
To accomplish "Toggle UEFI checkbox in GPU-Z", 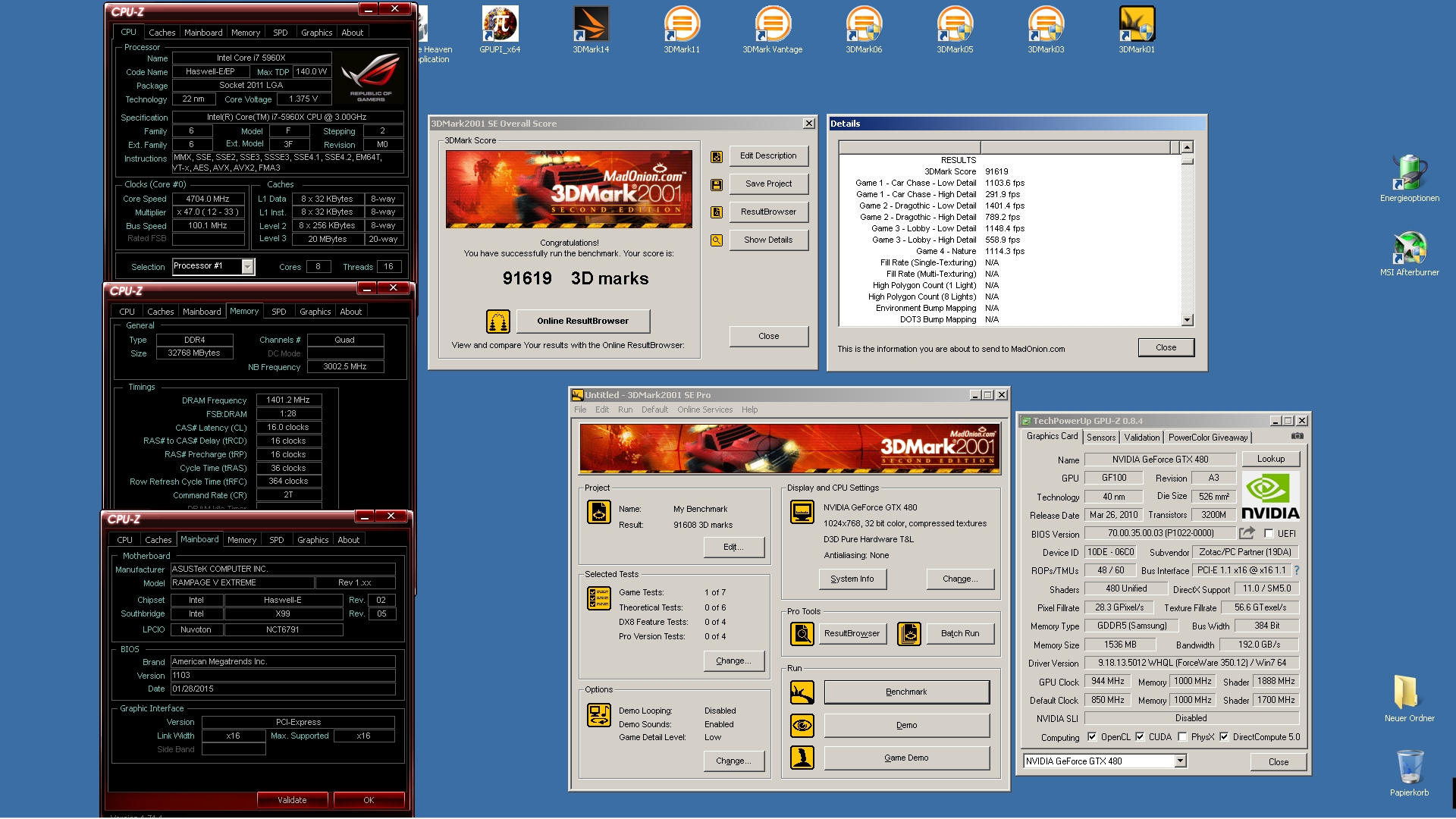I will pos(1269,534).
